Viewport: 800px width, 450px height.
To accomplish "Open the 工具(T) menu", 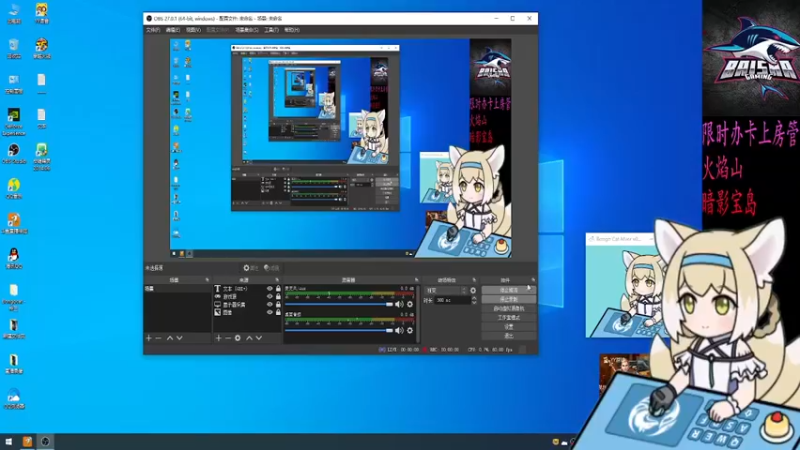I will point(271,30).
